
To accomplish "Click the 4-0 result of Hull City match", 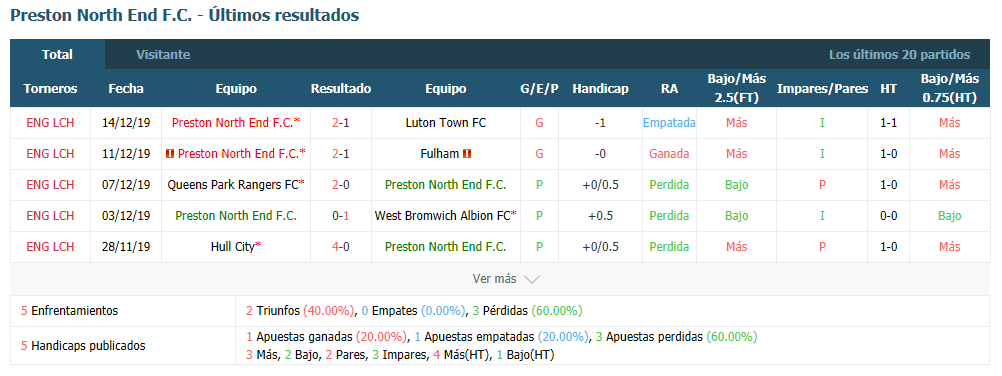I will [x=341, y=246].
